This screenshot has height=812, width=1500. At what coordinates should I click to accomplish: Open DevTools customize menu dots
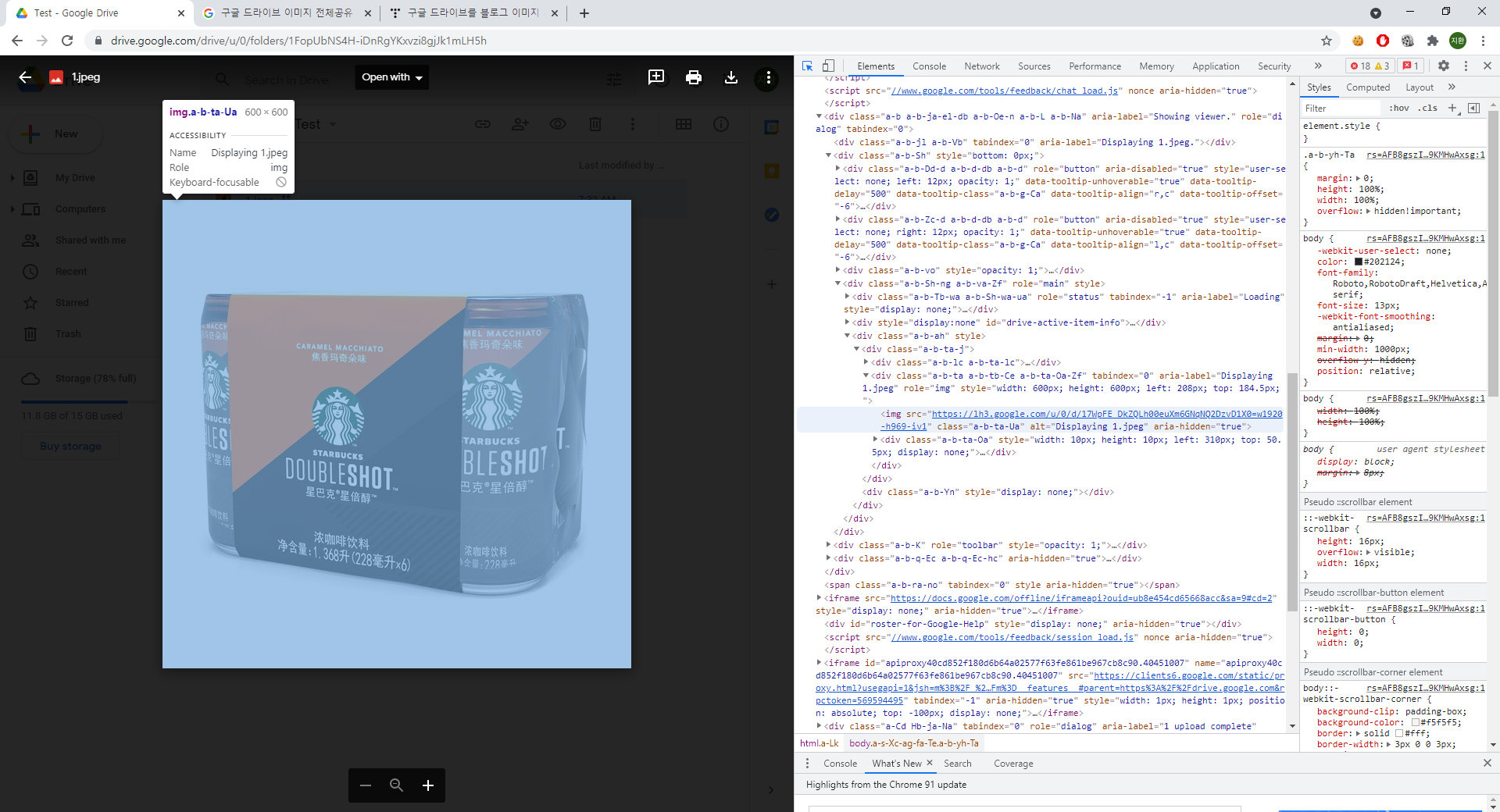[x=1466, y=66]
